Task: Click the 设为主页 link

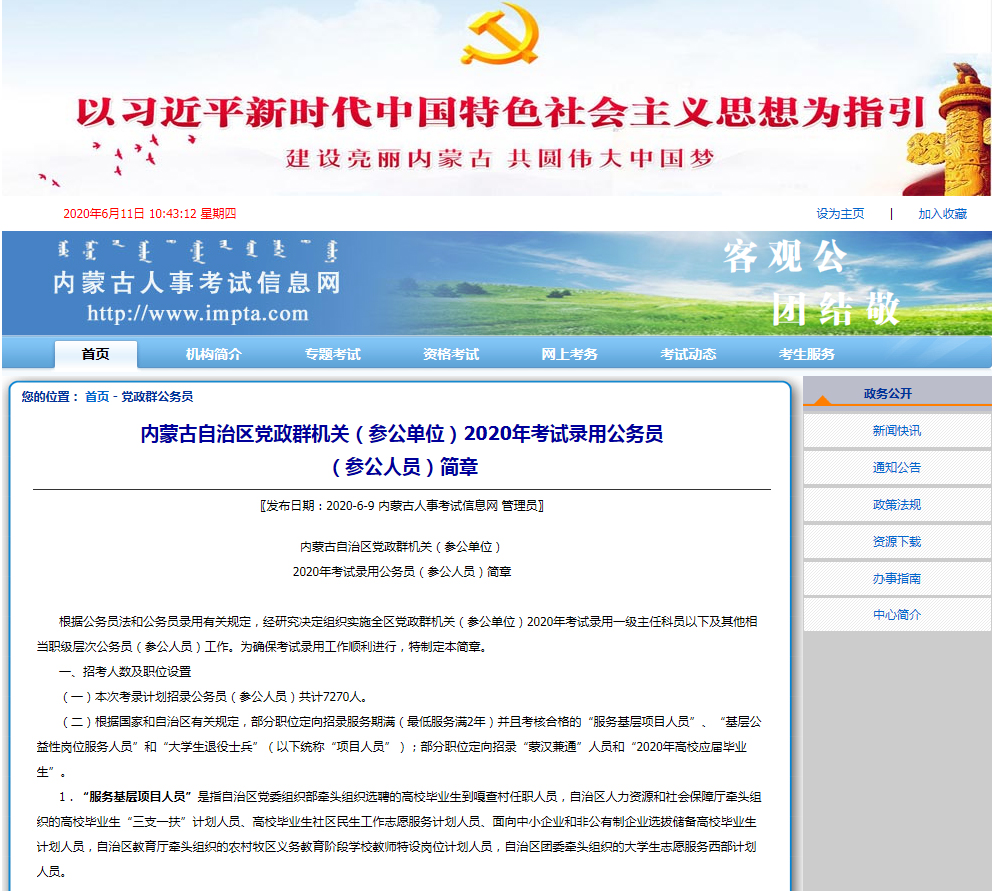Action: point(839,213)
